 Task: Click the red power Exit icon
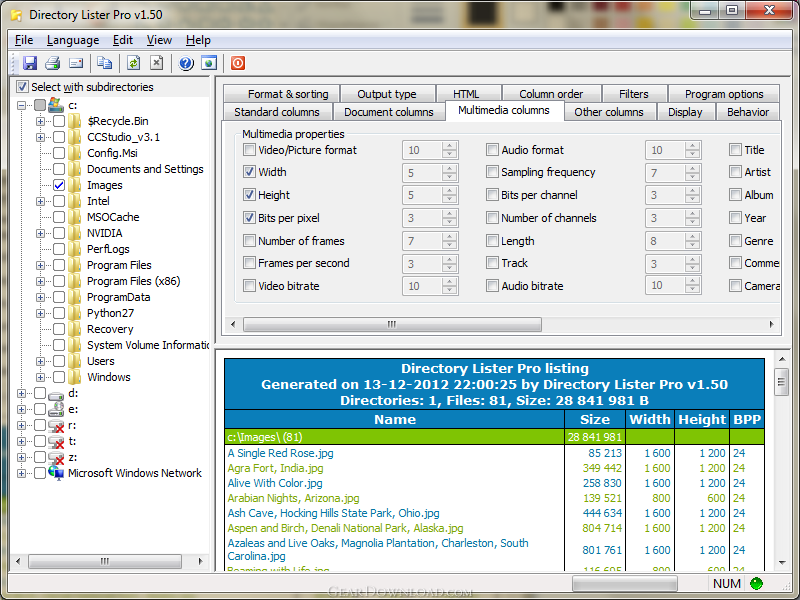pos(238,63)
